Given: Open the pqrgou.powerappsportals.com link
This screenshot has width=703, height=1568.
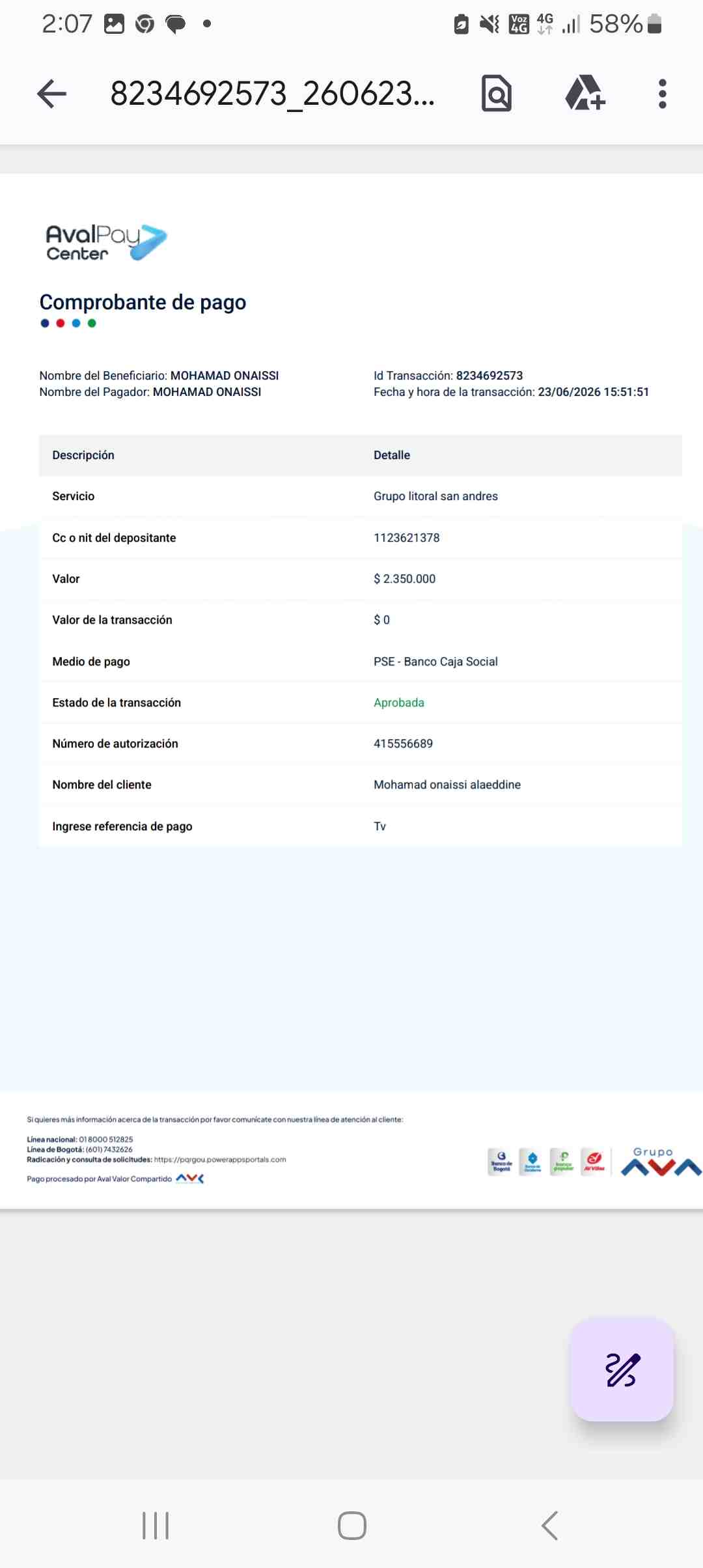Looking at the screenshot, I should click(x=220, y=1160).
